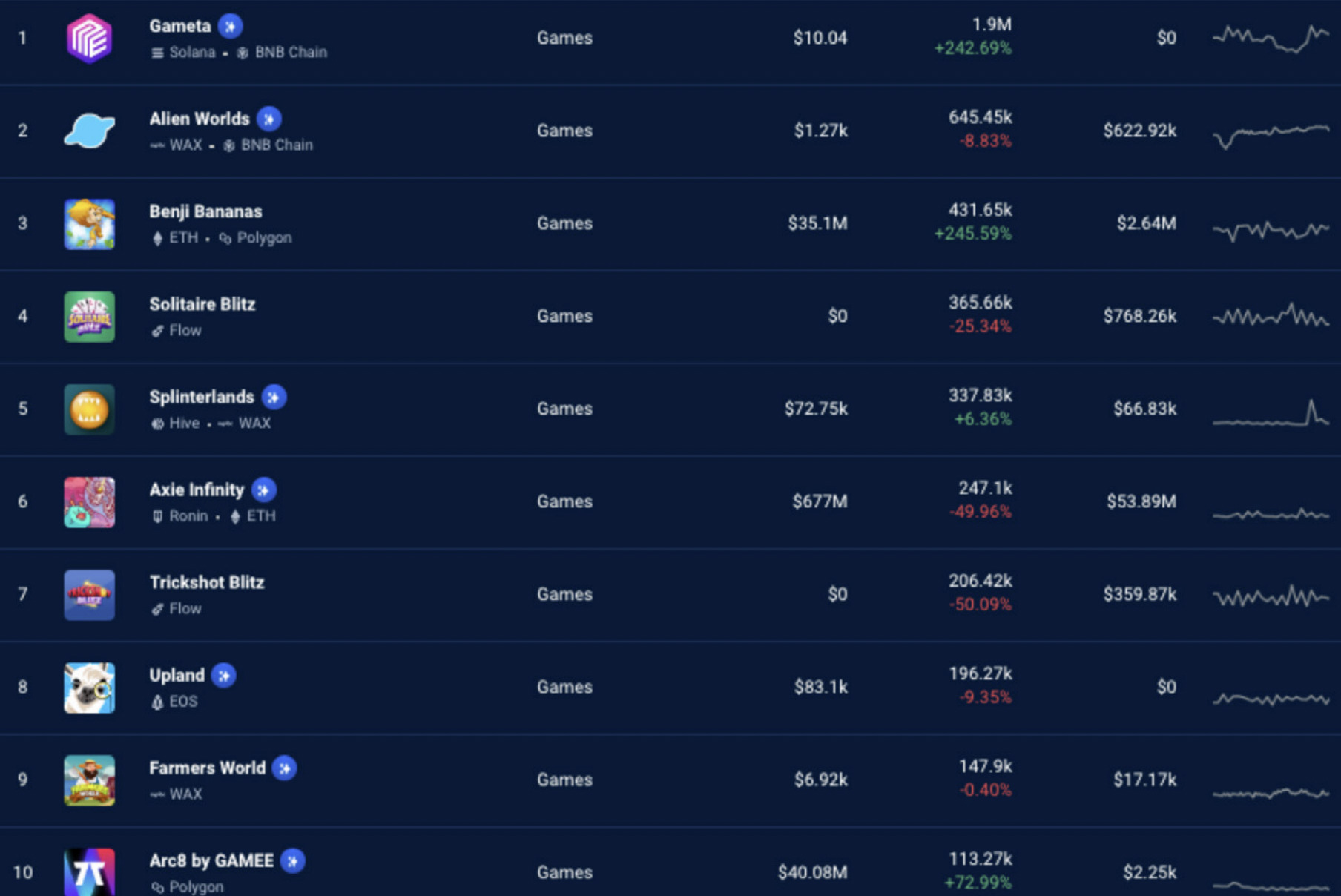Click the $72.75k balance for Splinterlands
This screenshot has height=896, width=1341.
(x=816, y=409)
